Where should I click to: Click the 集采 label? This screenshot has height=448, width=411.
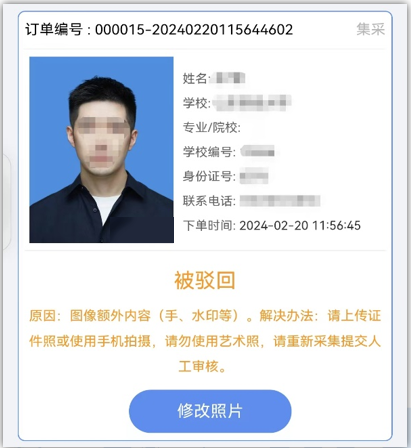click(x=371, y=29)
